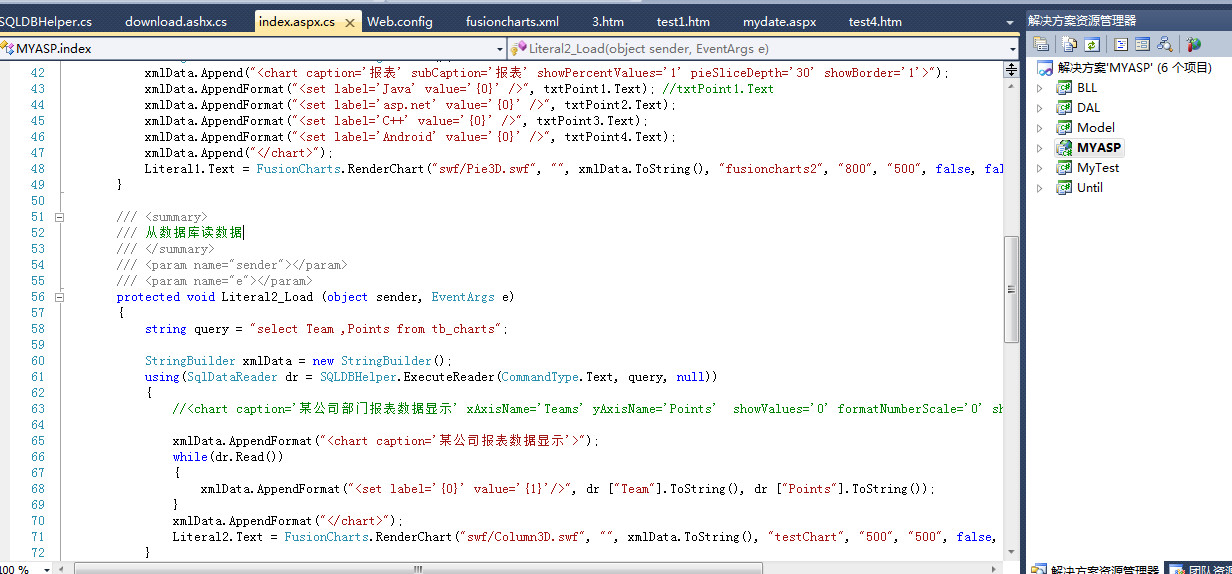
Task: Expand the Until project node
Action: pos(1040,188)
